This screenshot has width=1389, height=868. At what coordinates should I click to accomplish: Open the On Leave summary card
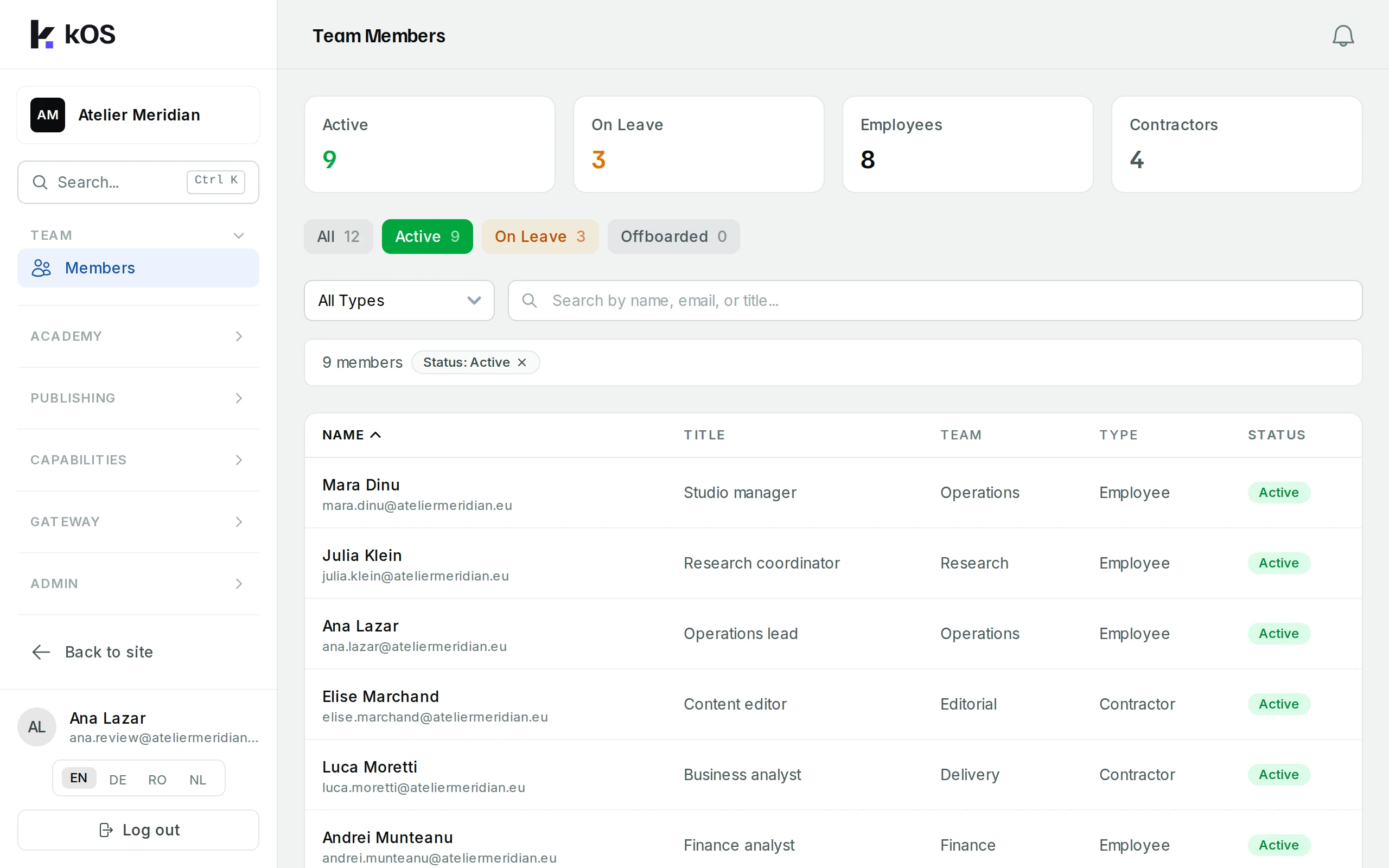[698, 144]
